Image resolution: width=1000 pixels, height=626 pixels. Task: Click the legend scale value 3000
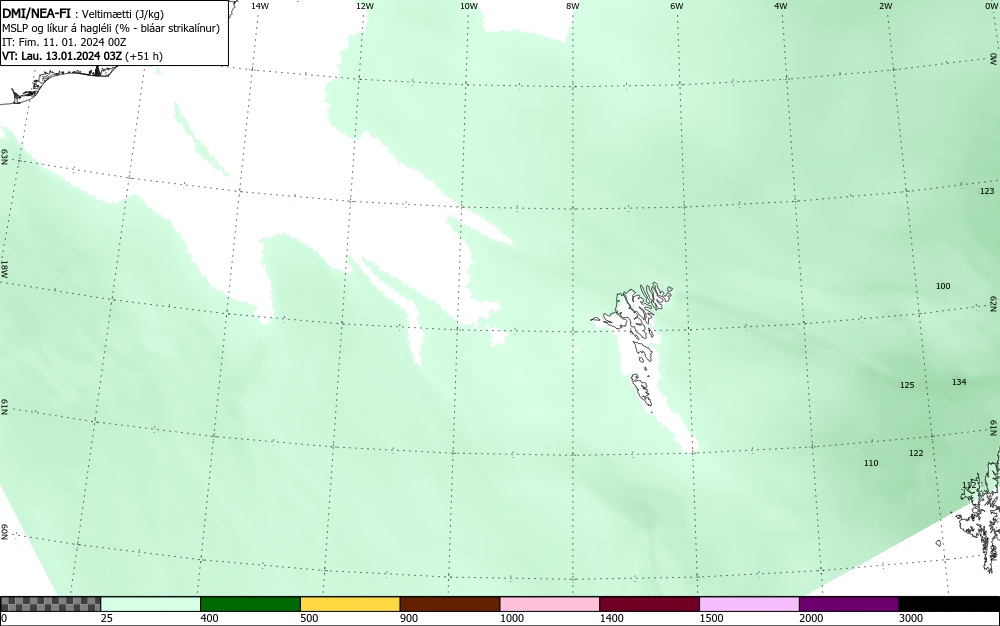coord(911,618)
